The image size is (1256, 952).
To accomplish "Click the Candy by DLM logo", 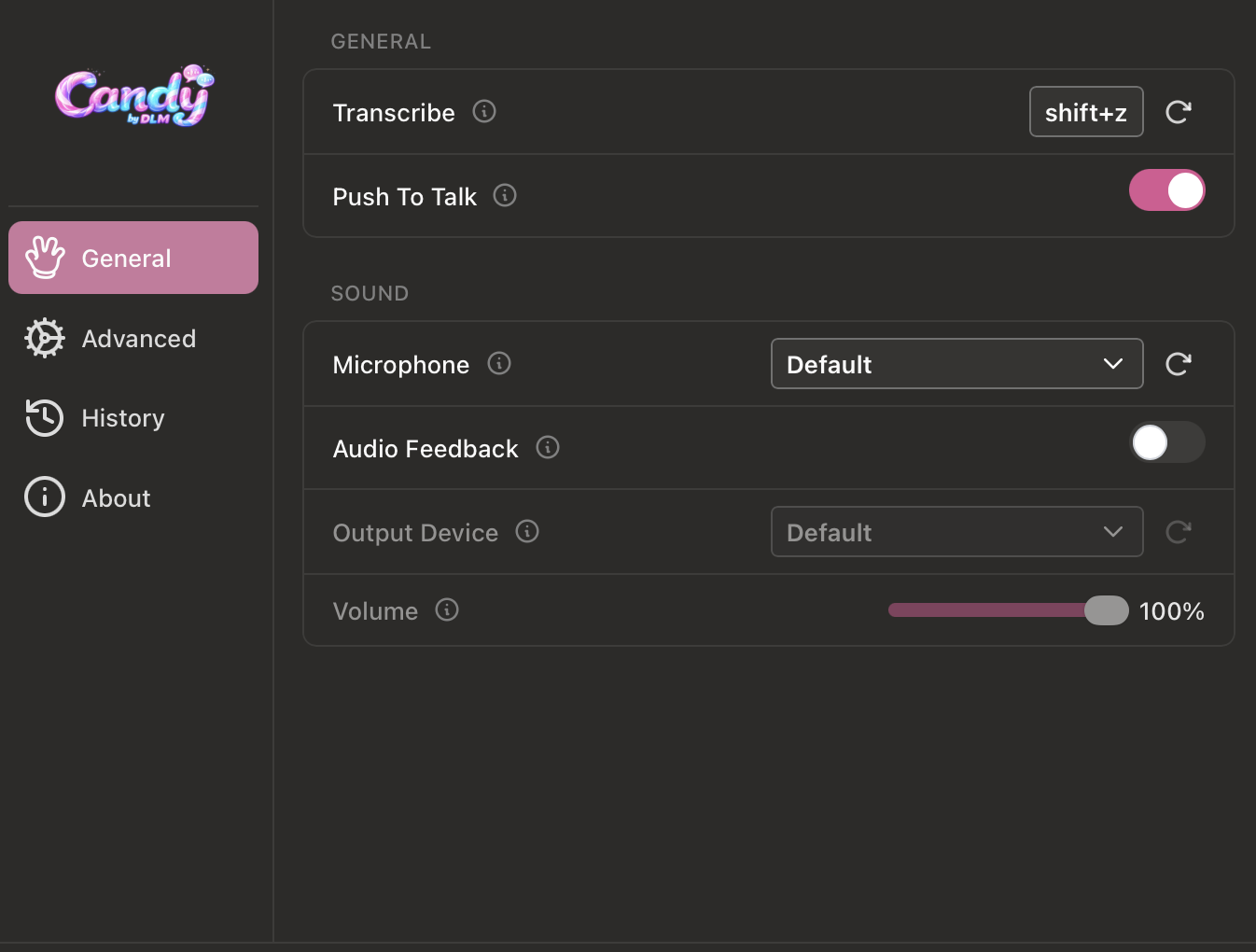I will [134, 96].
